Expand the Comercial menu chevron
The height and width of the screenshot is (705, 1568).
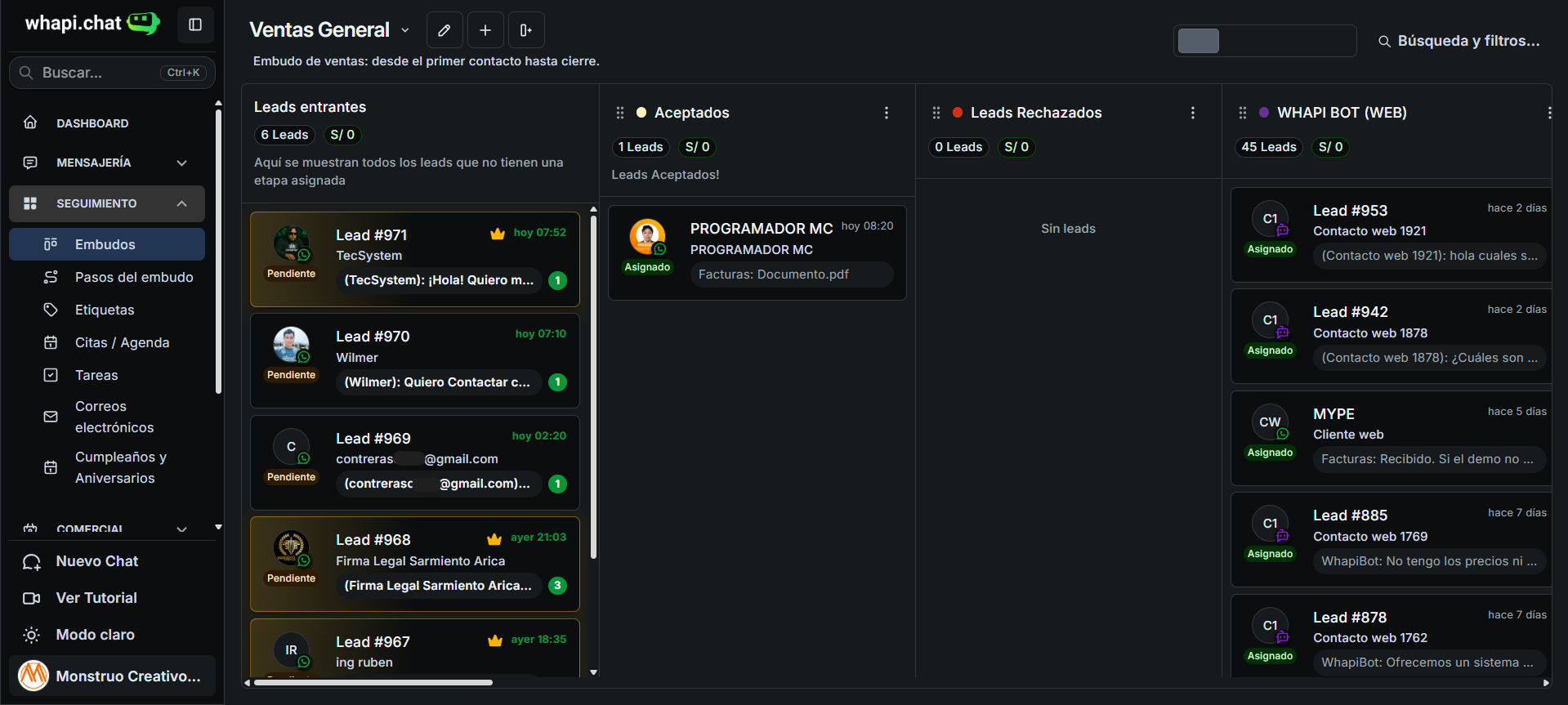(x=181, y=529)
